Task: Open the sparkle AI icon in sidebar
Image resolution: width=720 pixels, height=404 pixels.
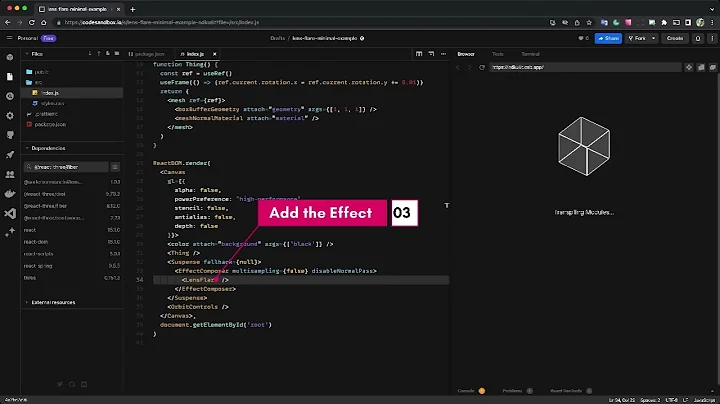Action: [10, 233]
